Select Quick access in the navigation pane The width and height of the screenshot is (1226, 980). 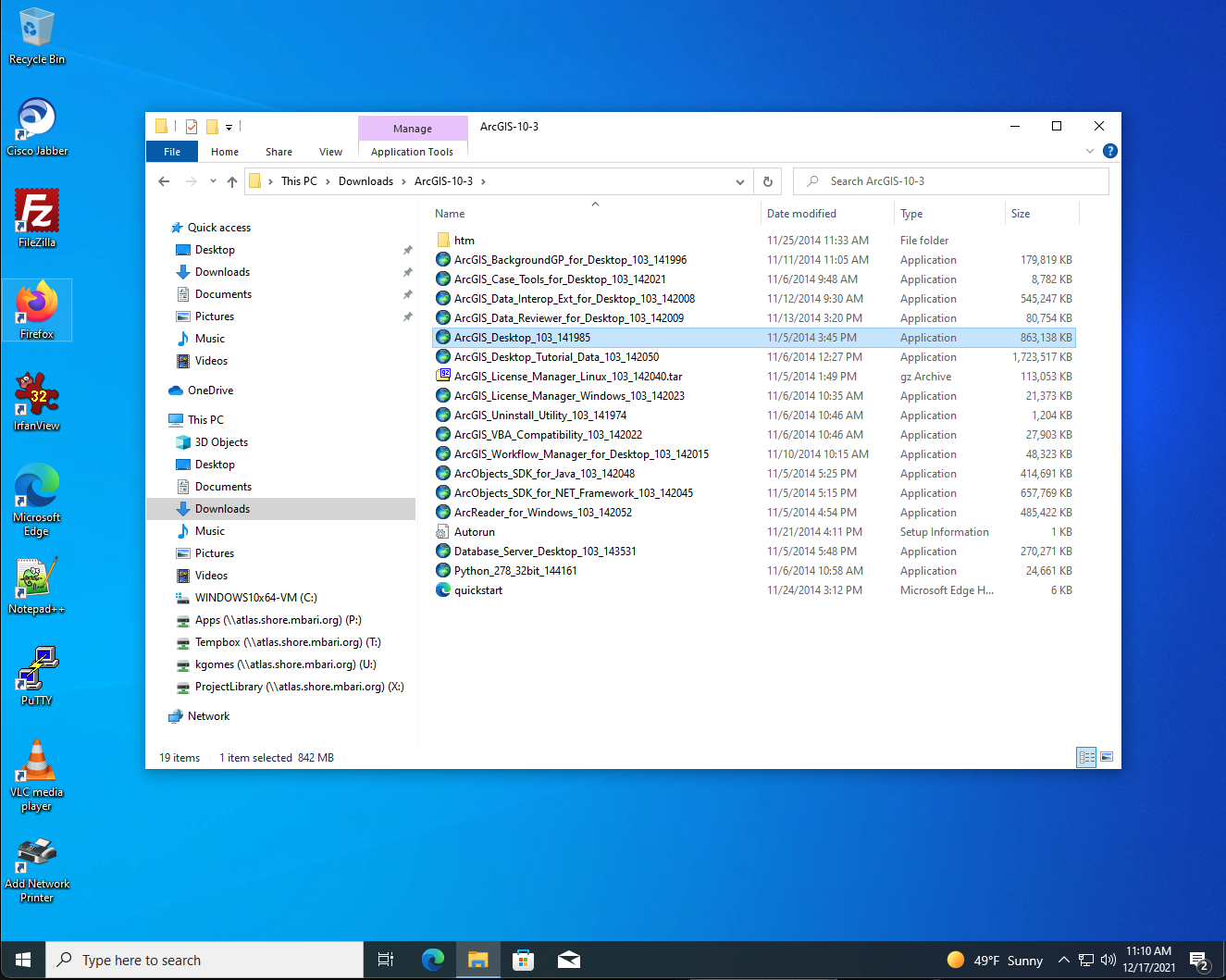(218, 228)
